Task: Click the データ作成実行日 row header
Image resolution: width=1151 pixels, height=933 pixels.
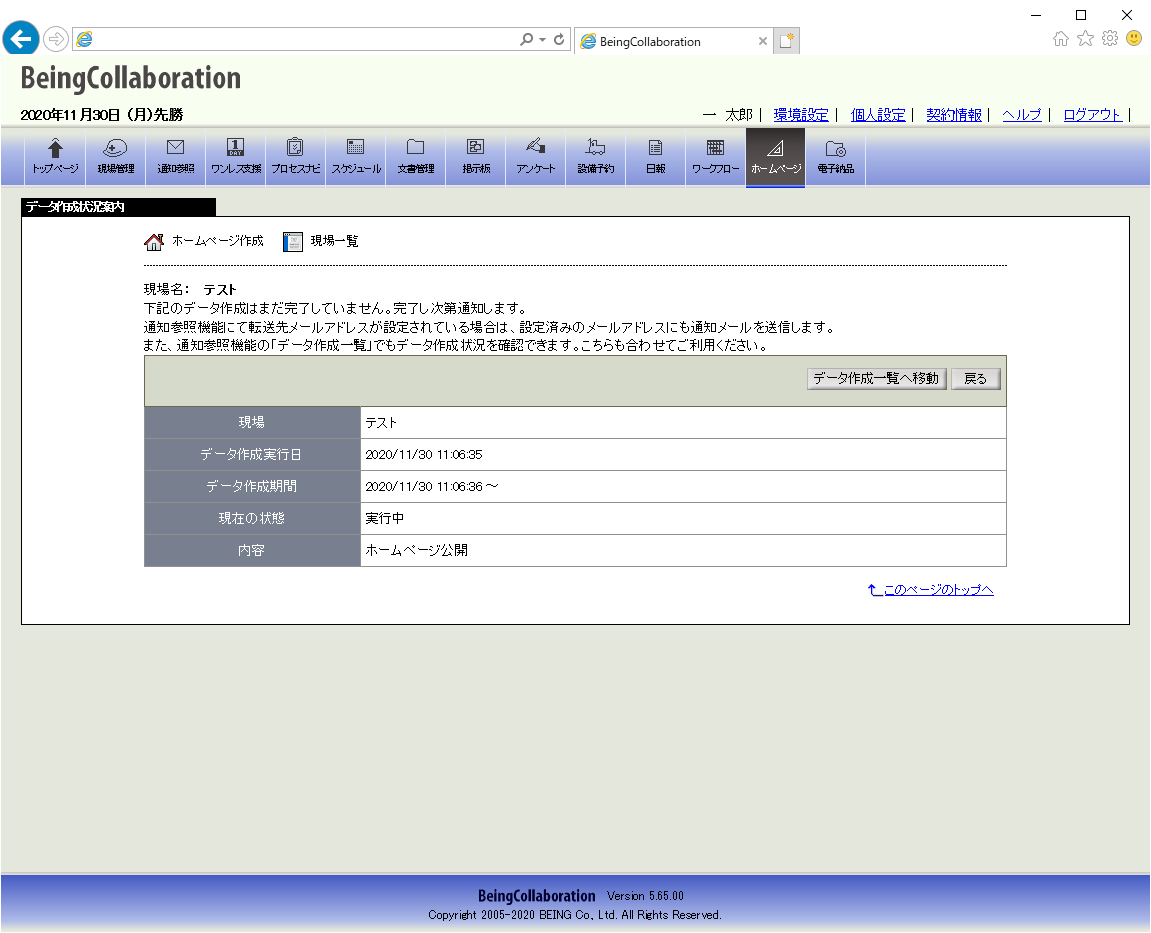Action: click(252, 455)
